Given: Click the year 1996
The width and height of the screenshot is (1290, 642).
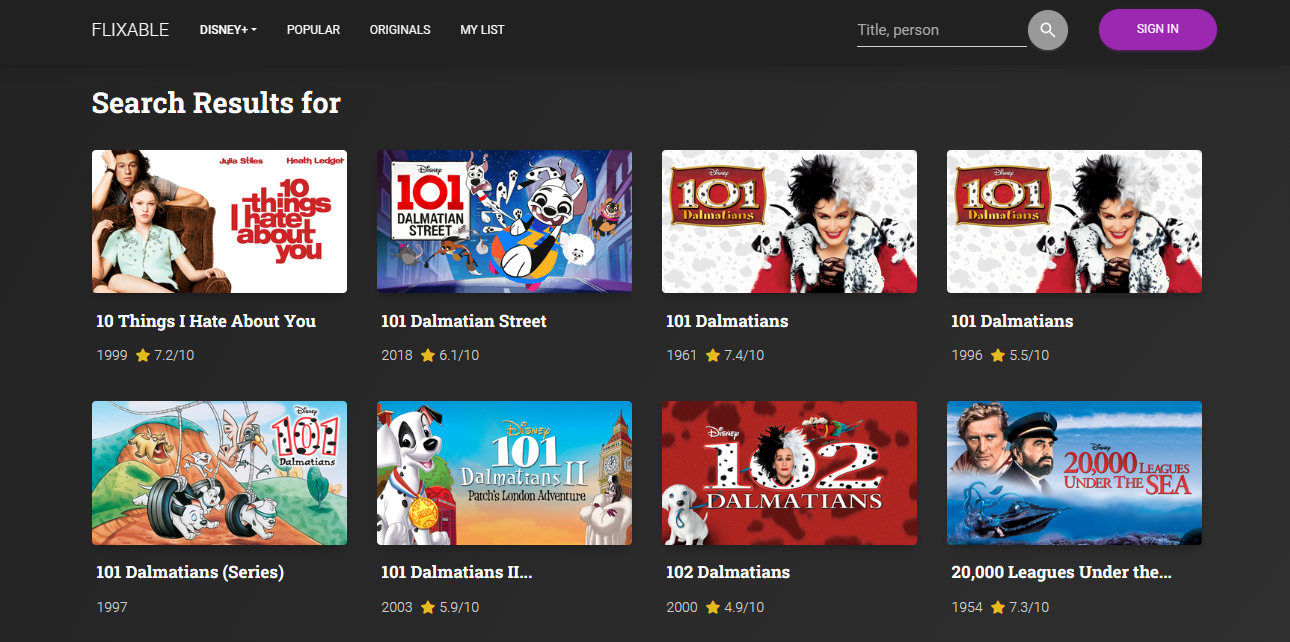Looking at the screenshot, I should click(967, 355).
